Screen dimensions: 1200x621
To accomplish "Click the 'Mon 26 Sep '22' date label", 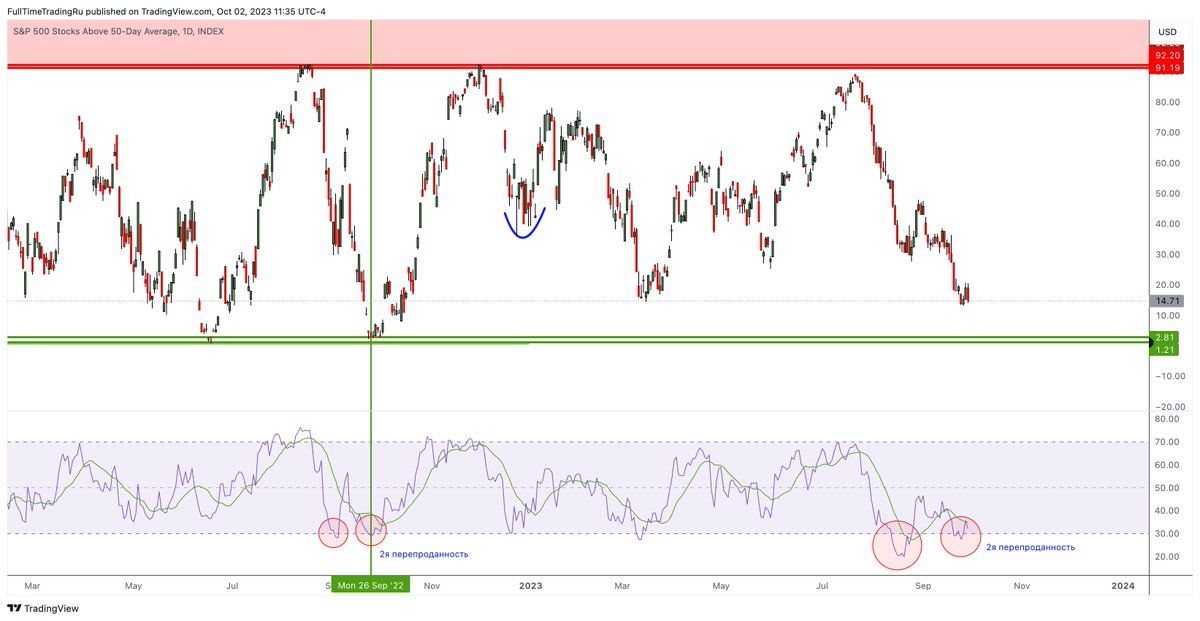I will coord(371,584).
